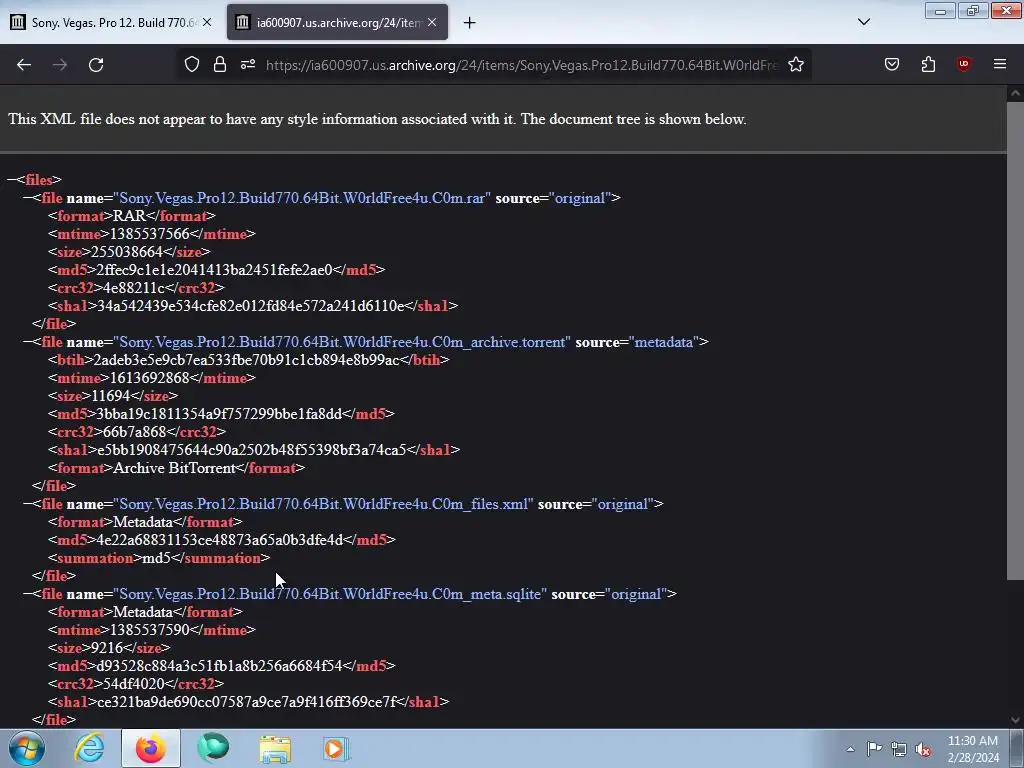Select the ia600907.us.archive.org tab
The height and width of the screenshot is (768, 1024).
pos(337,22)
